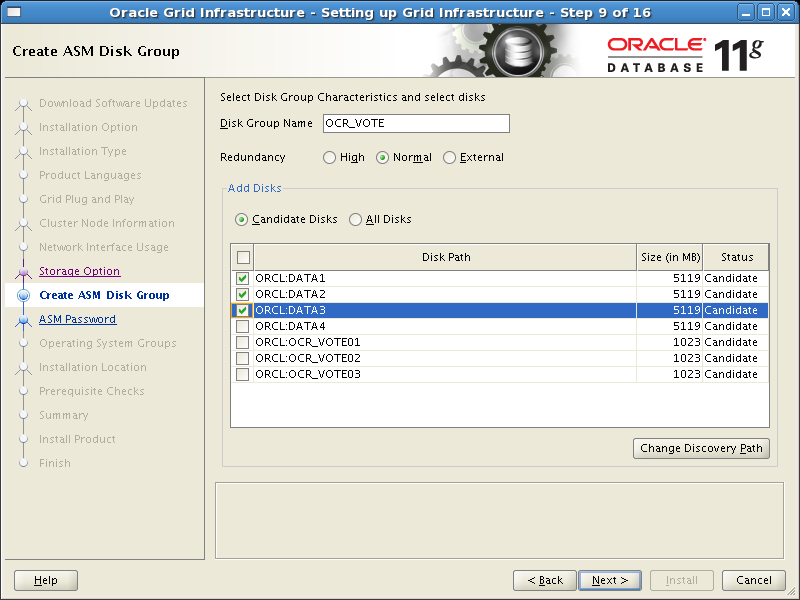The height and width of the screenshot is (600, 800).
Task: Select the ORCL:DATA1 disk path text
Action: (x=290, y=279)
